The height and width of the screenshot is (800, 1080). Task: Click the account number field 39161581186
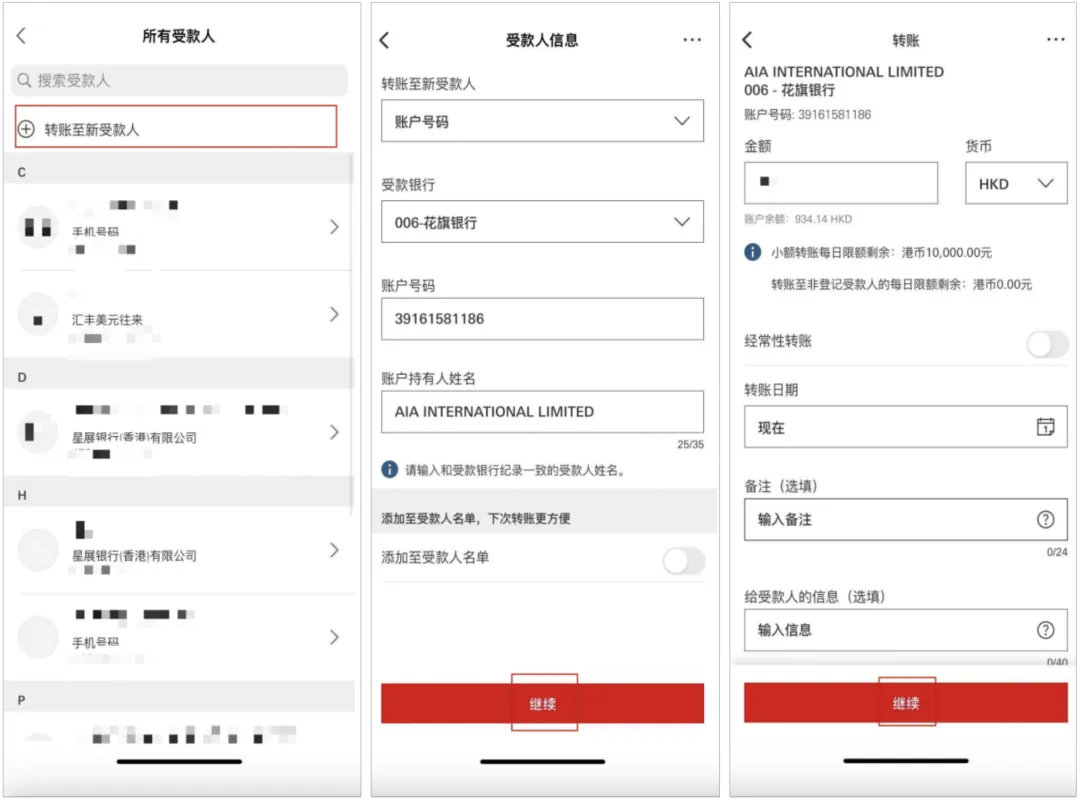pyautogui.click(x=543, y=319)
